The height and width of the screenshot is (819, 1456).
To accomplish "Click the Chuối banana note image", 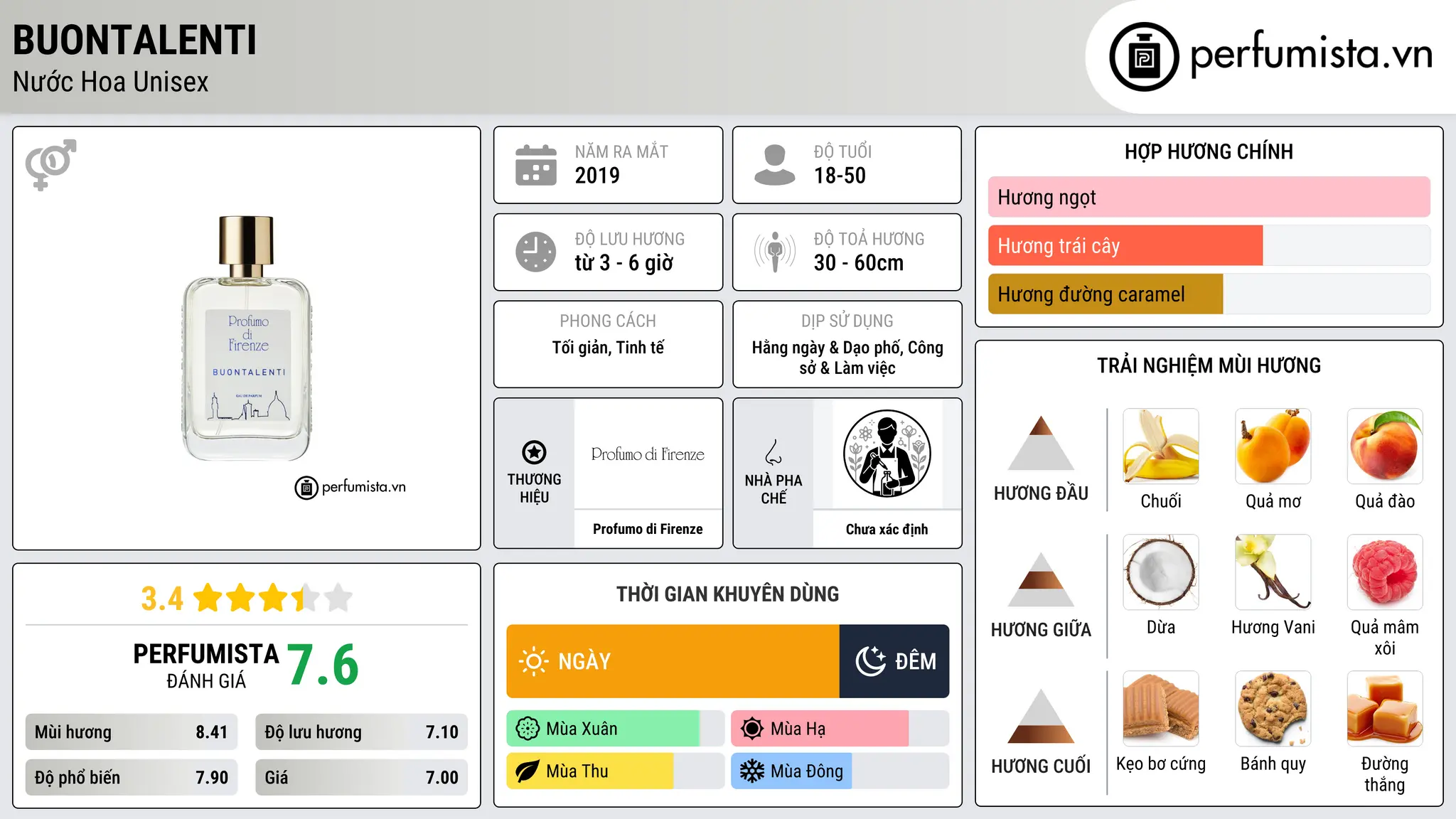I will pyautogui.click(x=1161, y=446).
